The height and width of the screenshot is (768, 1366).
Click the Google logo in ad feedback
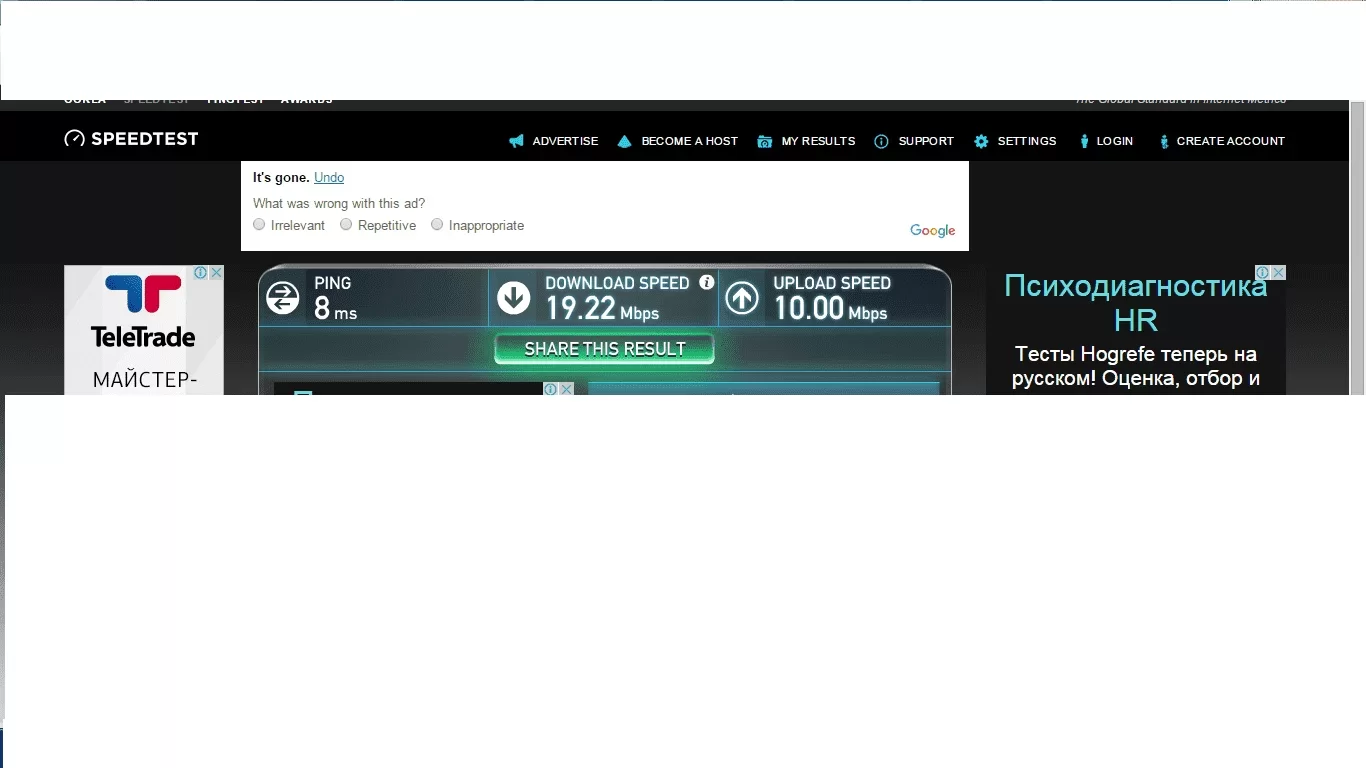[933, 231]
